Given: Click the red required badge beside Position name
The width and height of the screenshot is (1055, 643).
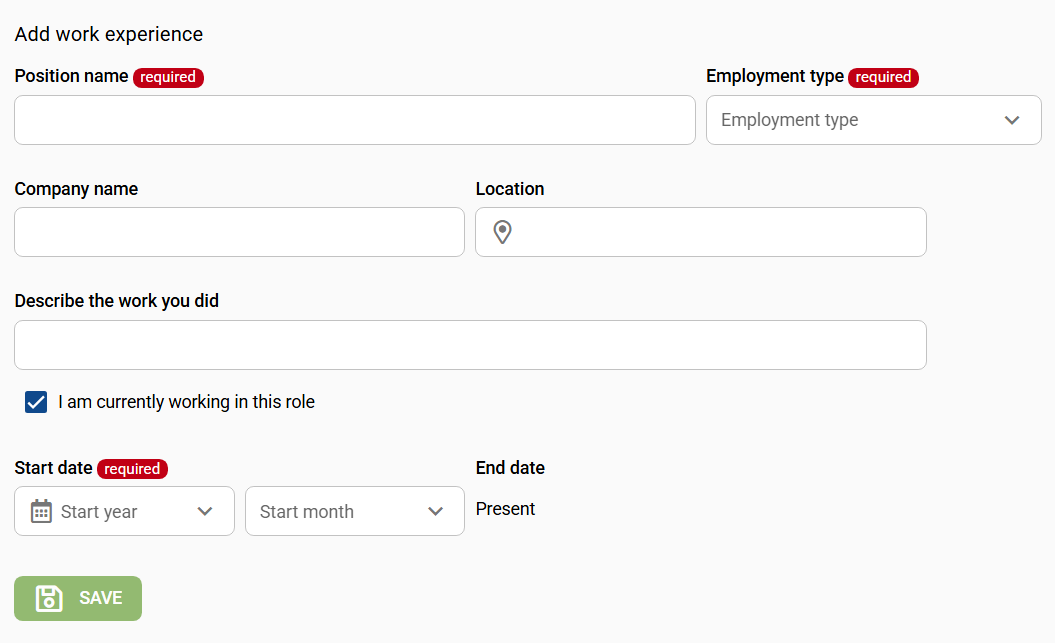Looking at the screenshot, I should pos(168,77).
